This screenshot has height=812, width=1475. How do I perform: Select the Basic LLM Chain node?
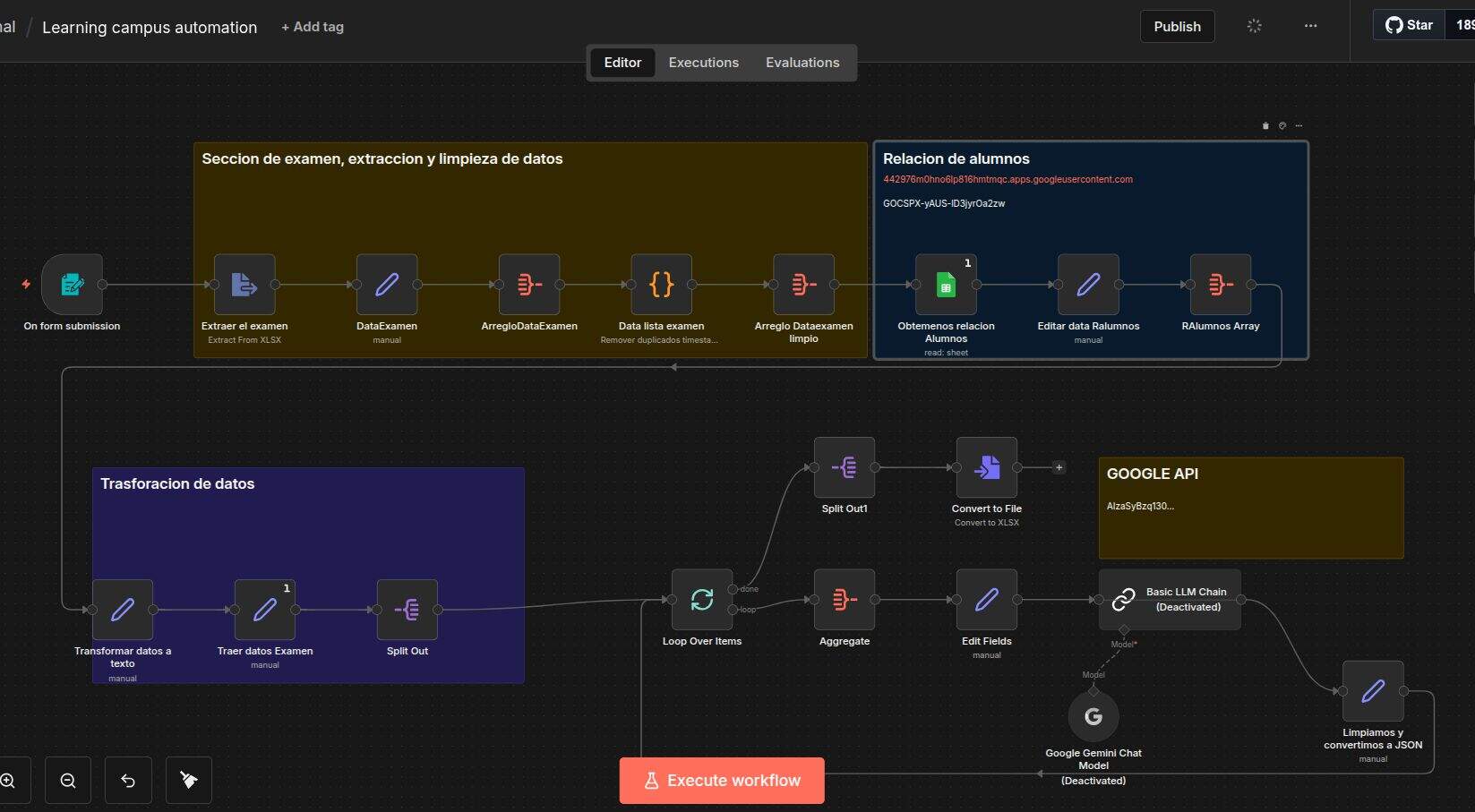pos(1170,600)
